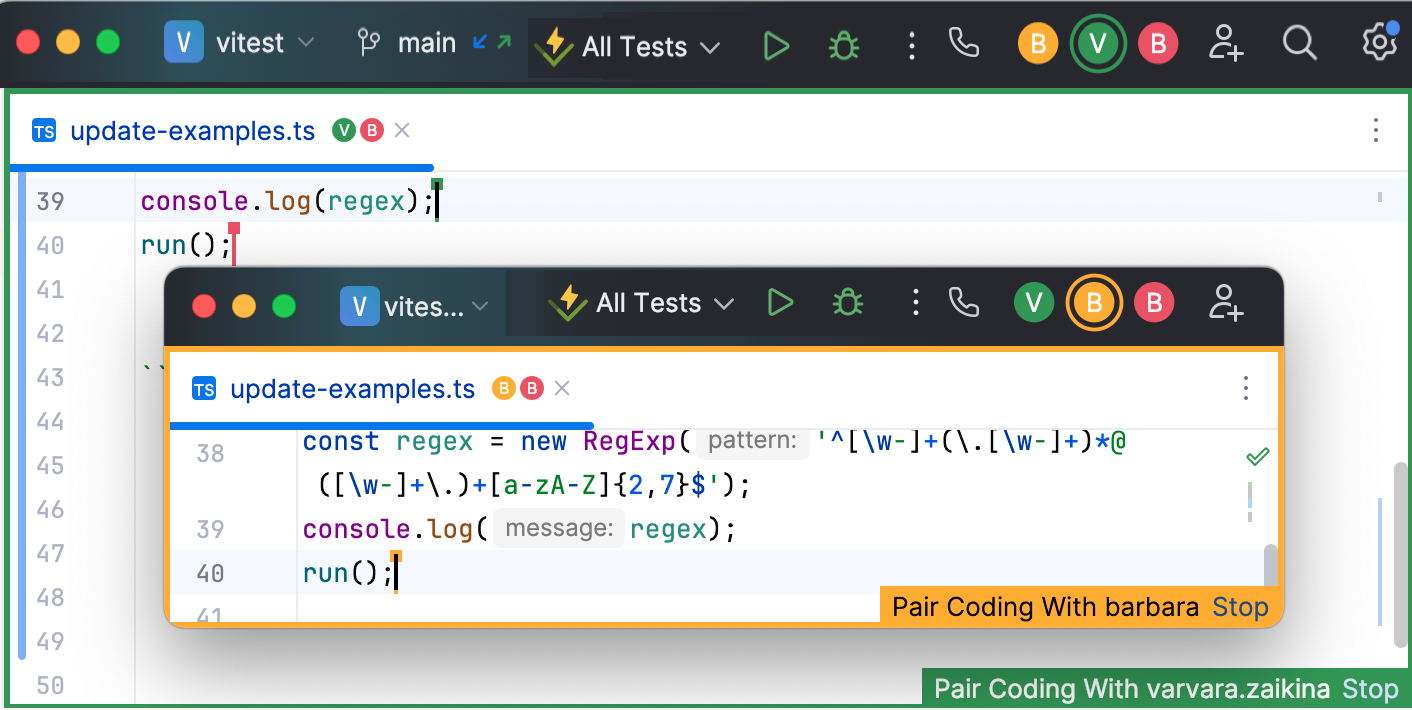Select barbara's orange avatar in the inner window
1412x710 pixels.
1094,302
